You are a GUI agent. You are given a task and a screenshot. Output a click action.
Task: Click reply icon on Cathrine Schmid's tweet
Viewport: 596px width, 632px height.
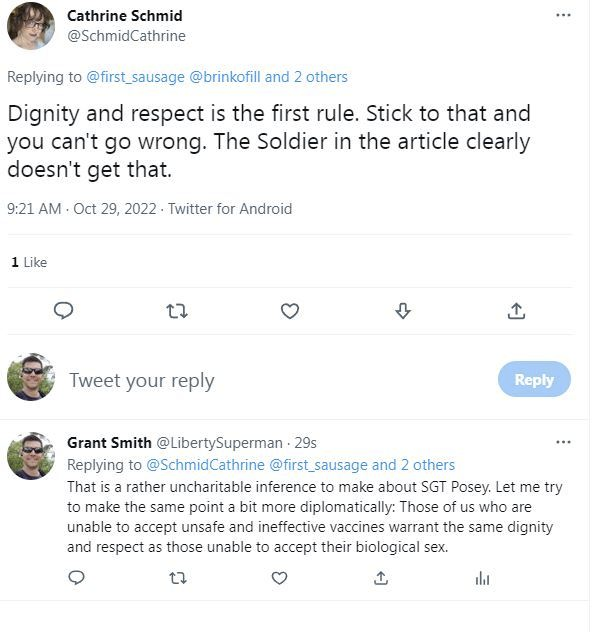click(63, 311)
